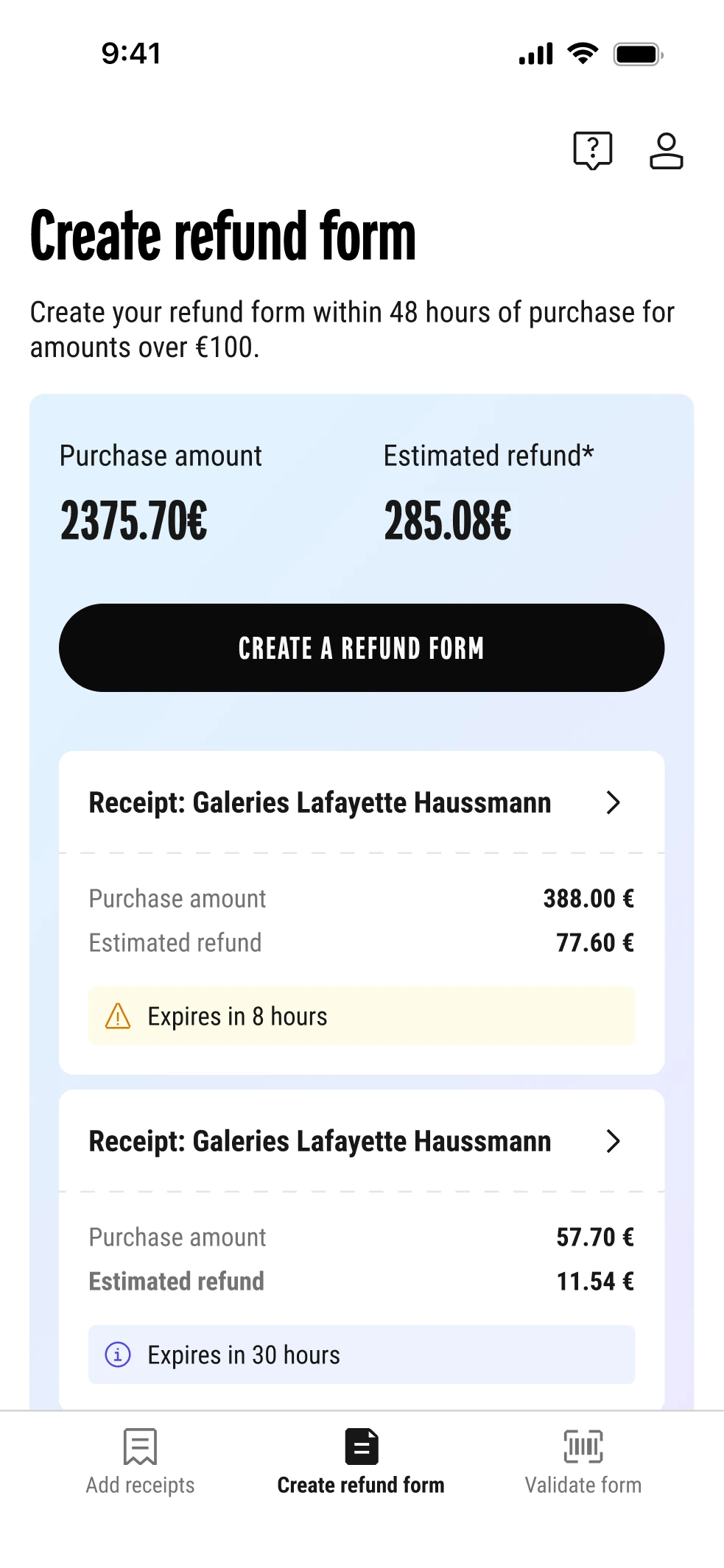
Task: Open the 57.70 € receipt title
Action: click(x=320, y=1141)
